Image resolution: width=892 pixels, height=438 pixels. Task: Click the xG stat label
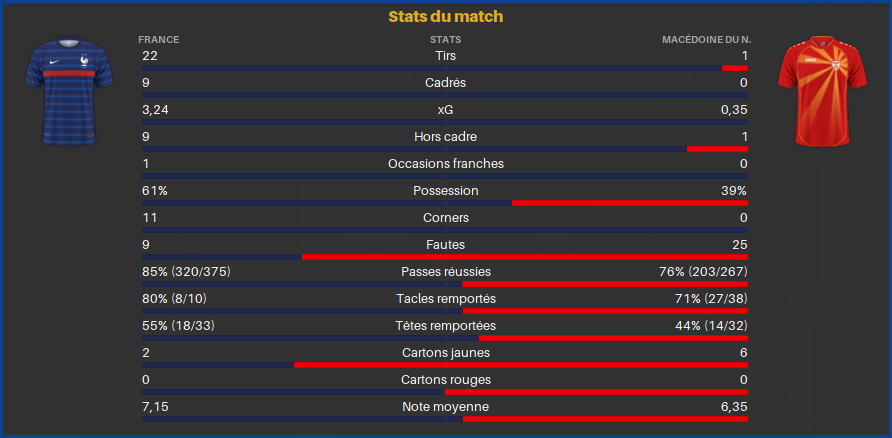pyautogui.click(x=445, y=110)
